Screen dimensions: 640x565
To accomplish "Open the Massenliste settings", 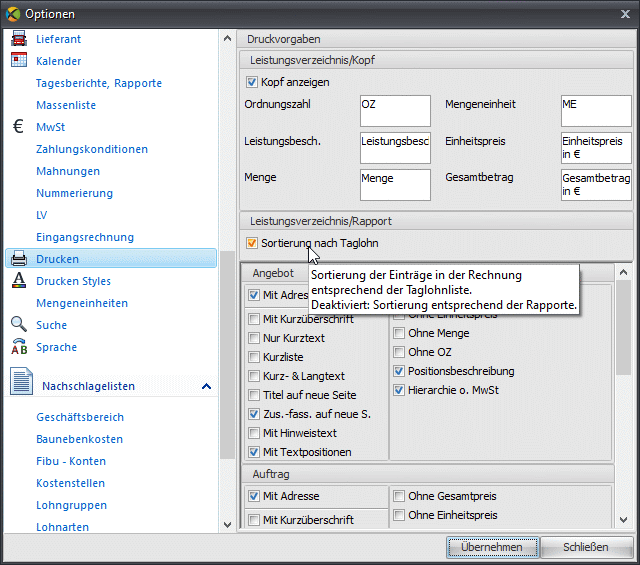I will point(66,105).
